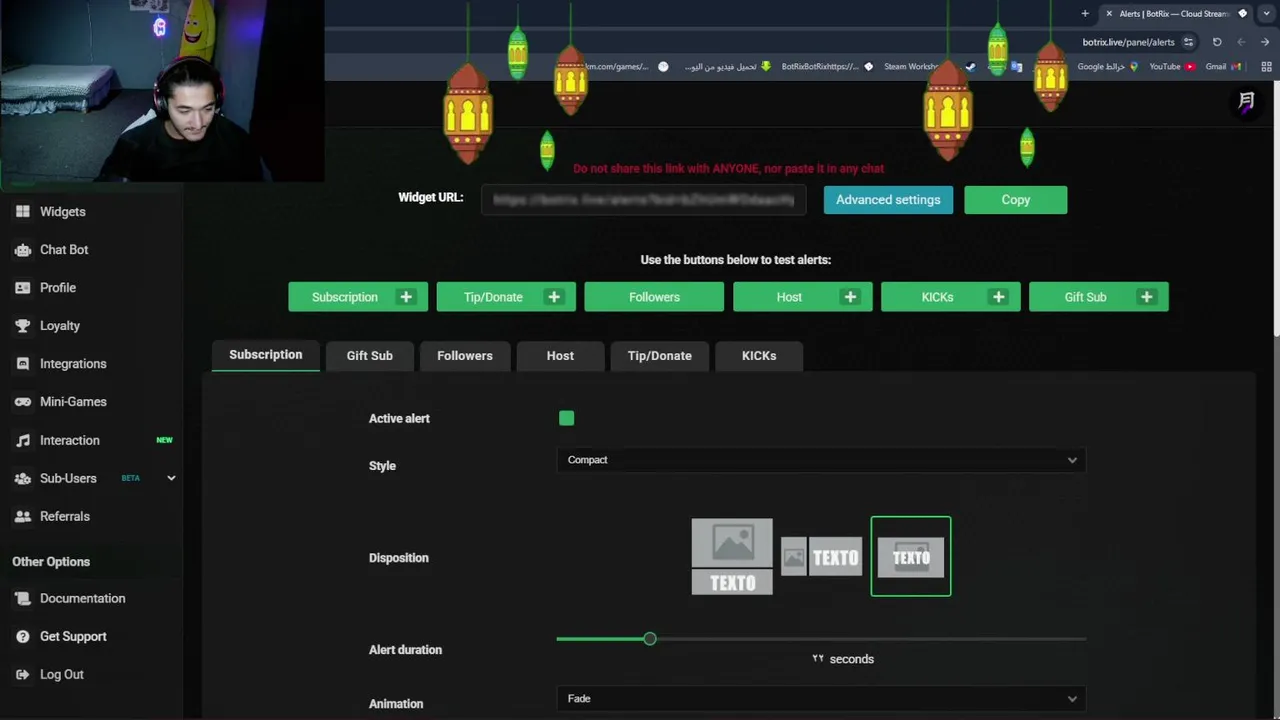Click the Advanced settings button
Image resolution: width=1280 pixels, height=720 pixels.
(x=888, y=200)
